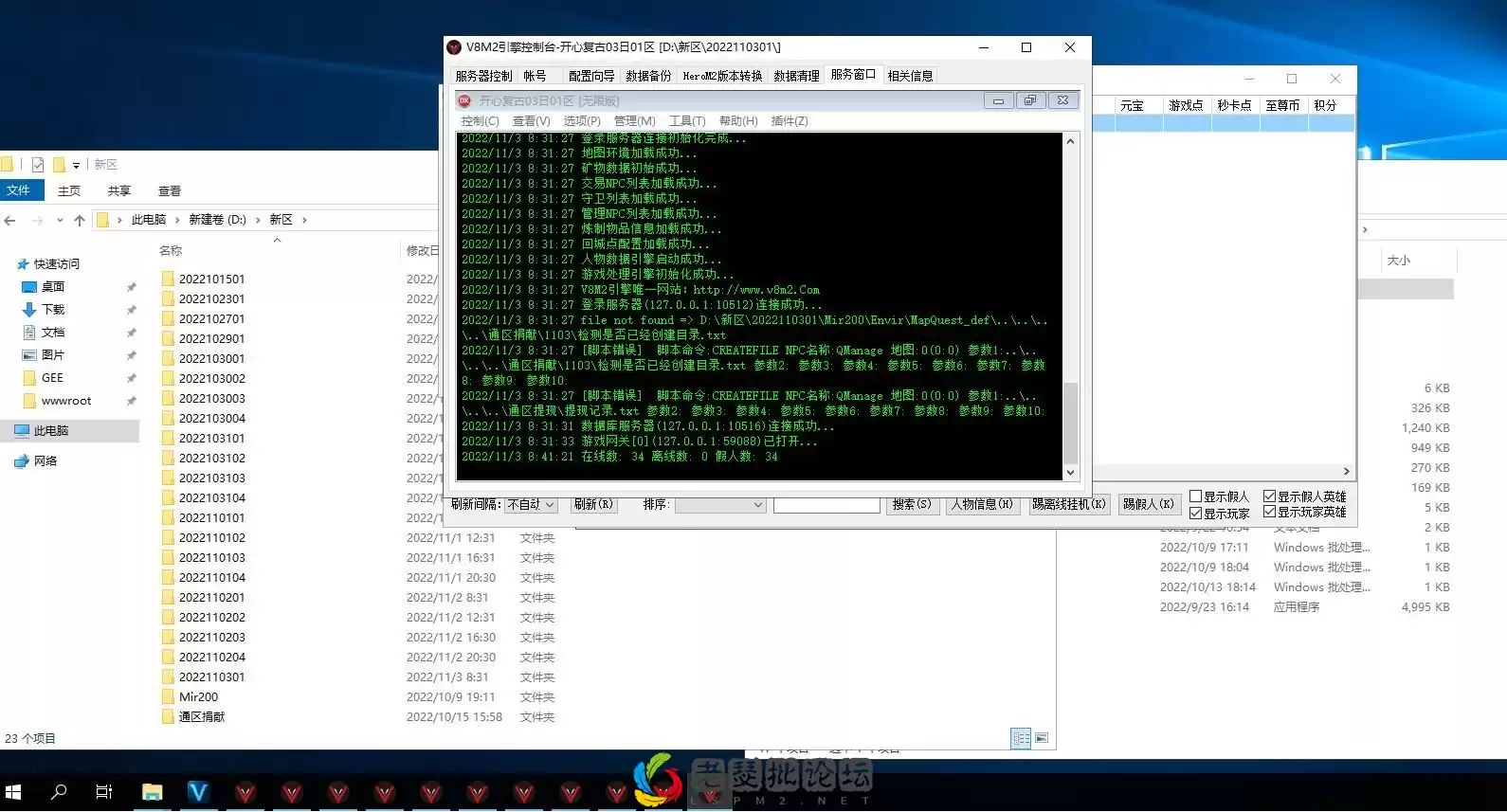Switch to the 服务器控制 tab
1507x812 pixels.
tap(483, 76)
